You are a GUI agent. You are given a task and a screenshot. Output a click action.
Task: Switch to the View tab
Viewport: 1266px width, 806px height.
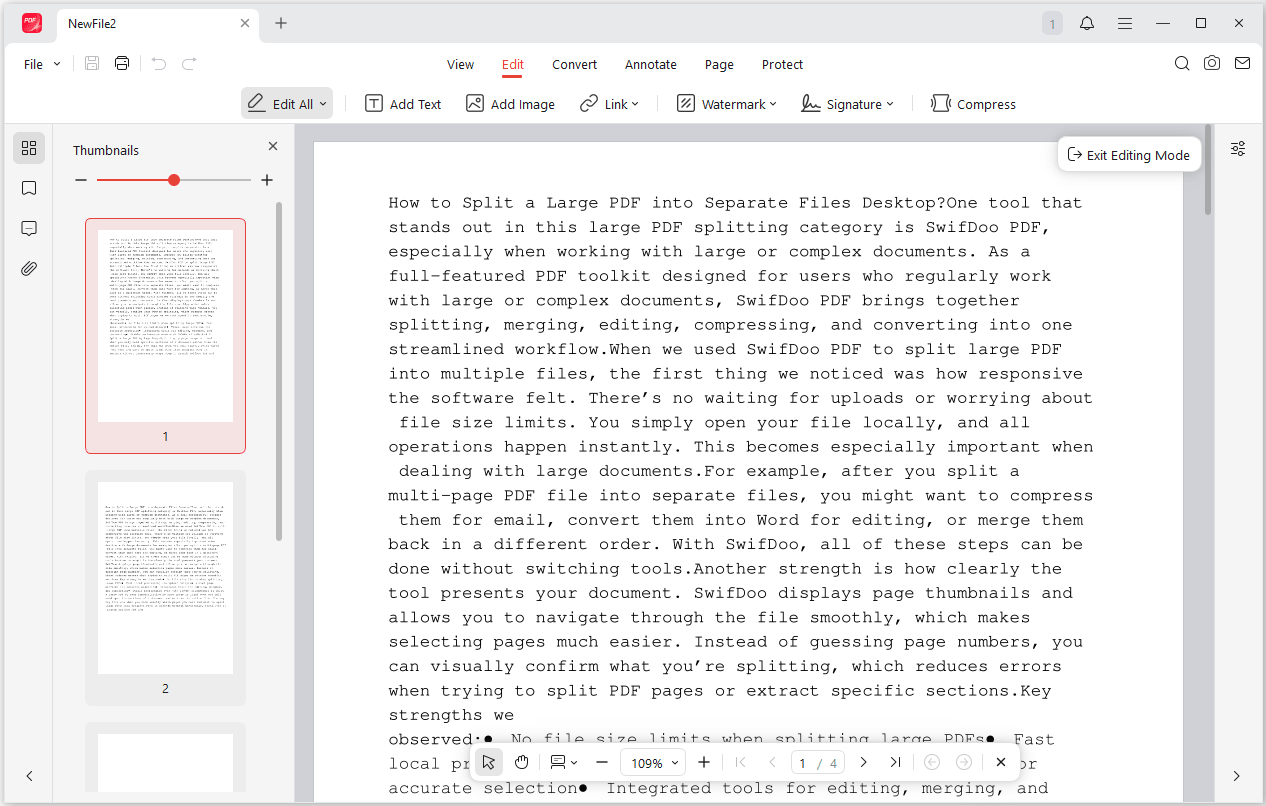460,64
